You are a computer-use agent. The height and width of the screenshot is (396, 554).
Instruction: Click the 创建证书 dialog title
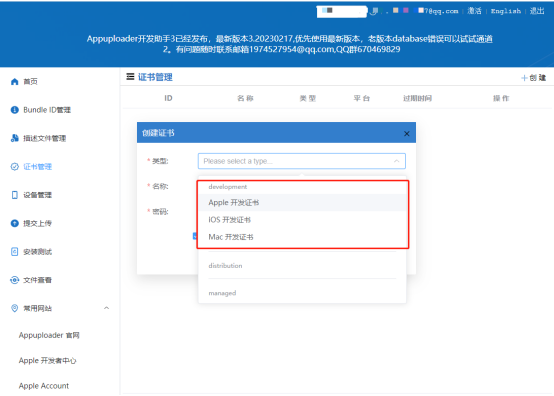[x=158, y=133]
